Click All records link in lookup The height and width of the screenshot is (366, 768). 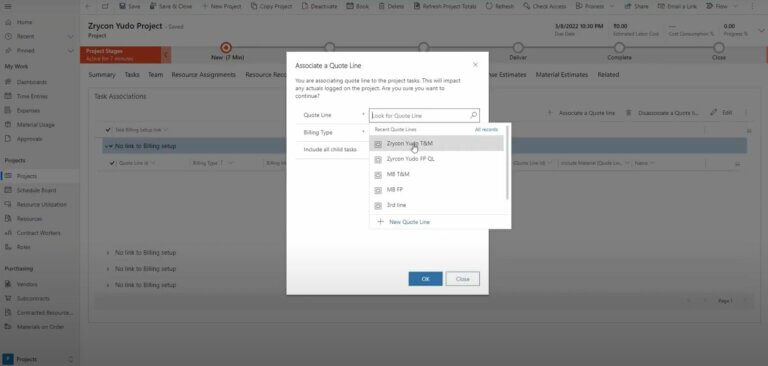tap(486, 129)
